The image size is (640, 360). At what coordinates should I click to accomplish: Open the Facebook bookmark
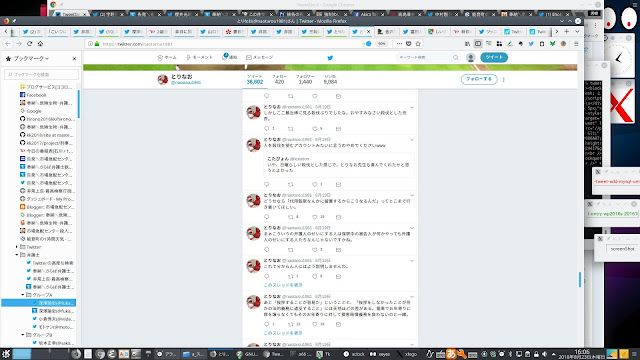[36, 95]
